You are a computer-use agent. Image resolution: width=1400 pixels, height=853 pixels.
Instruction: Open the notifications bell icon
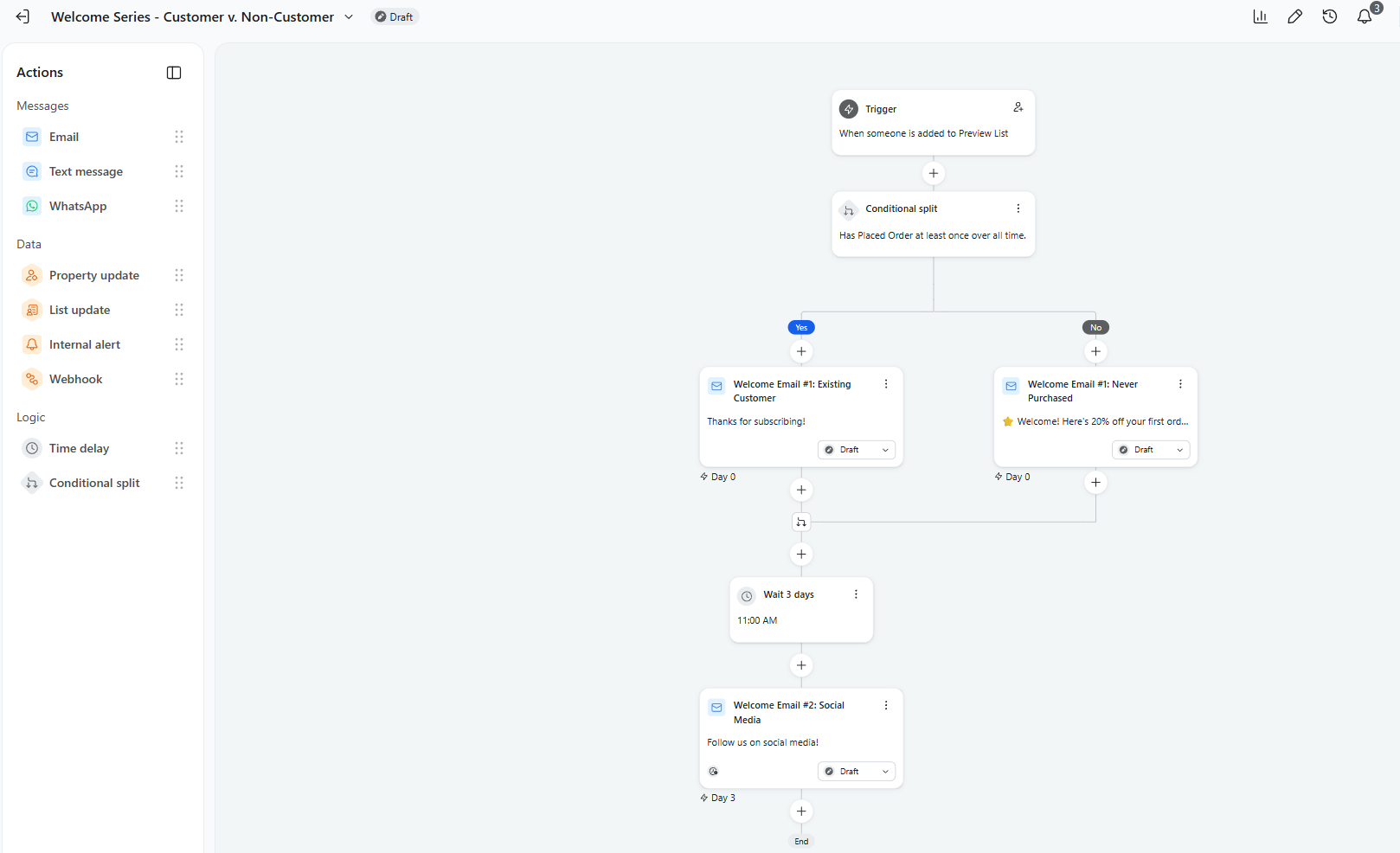tap(1365, 16)
